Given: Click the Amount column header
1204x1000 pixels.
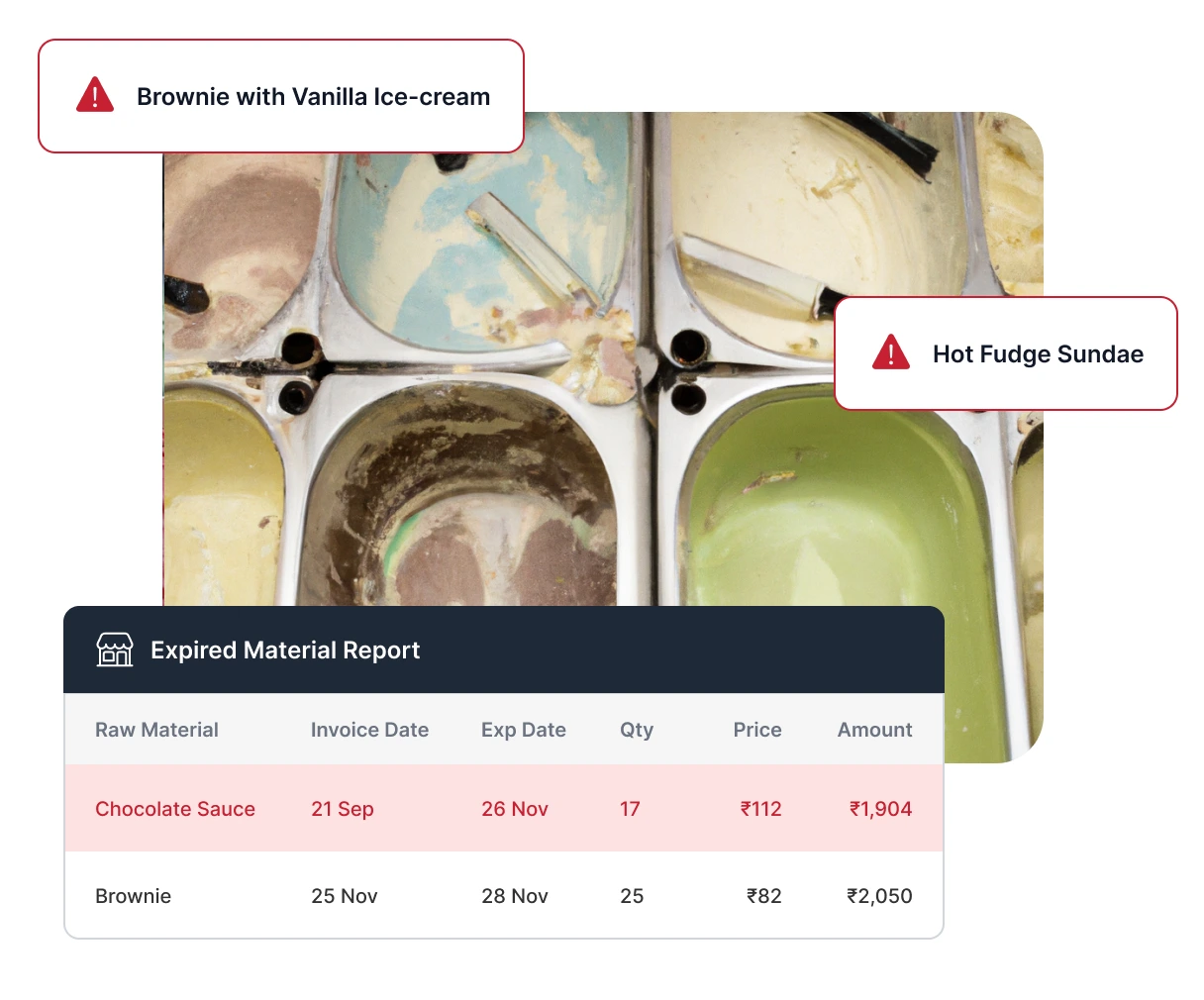Looking at the screenshot, I should click(875, 730).
